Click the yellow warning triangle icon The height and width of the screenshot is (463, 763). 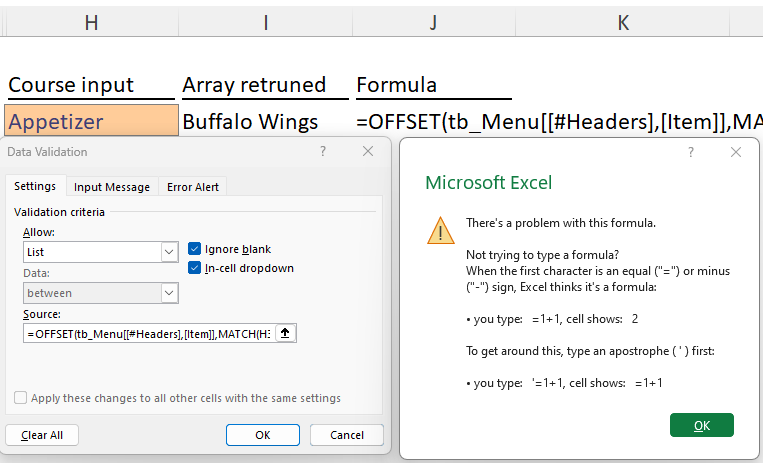[440, 231]
